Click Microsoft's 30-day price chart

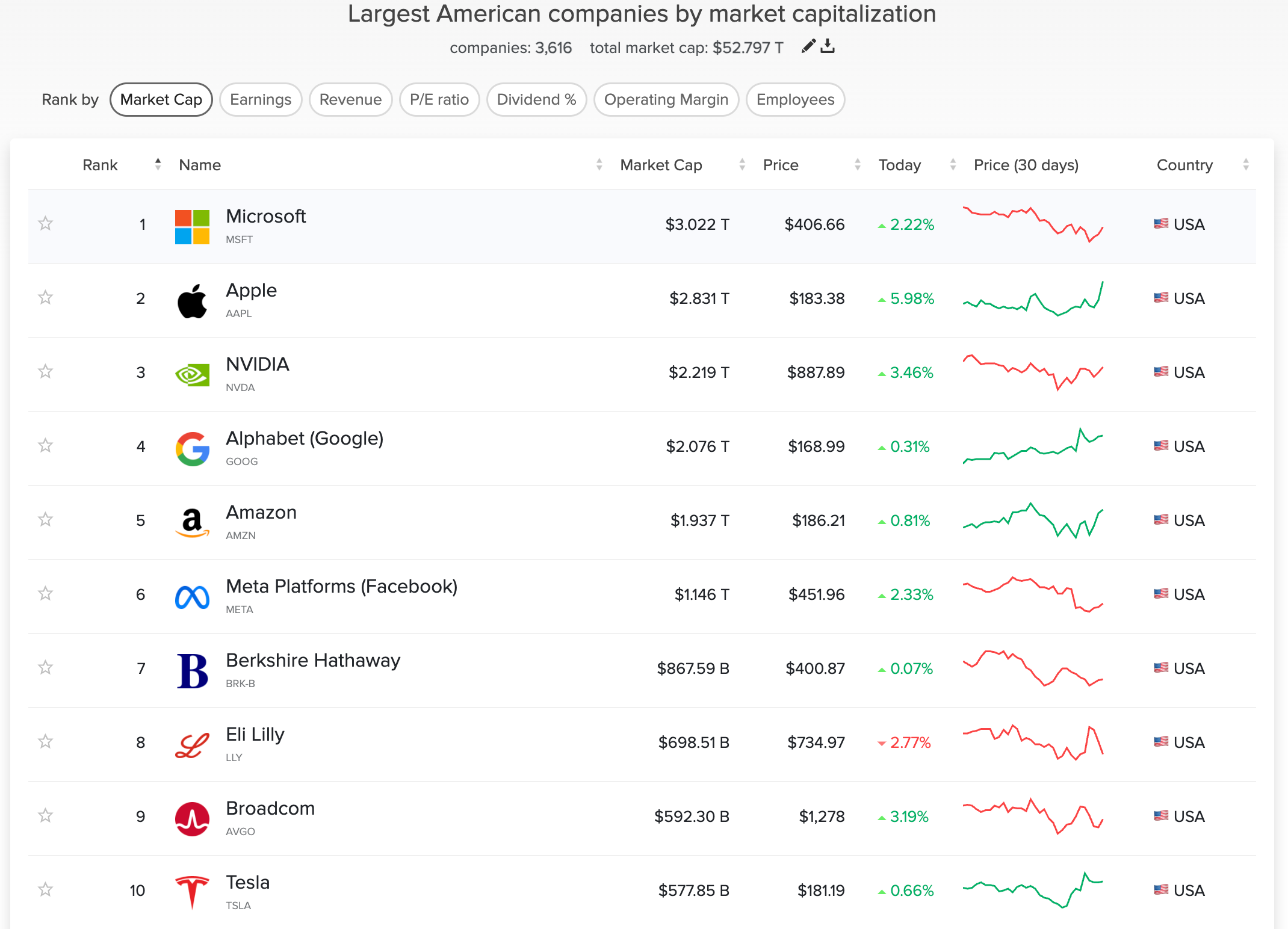(1033, 224)
